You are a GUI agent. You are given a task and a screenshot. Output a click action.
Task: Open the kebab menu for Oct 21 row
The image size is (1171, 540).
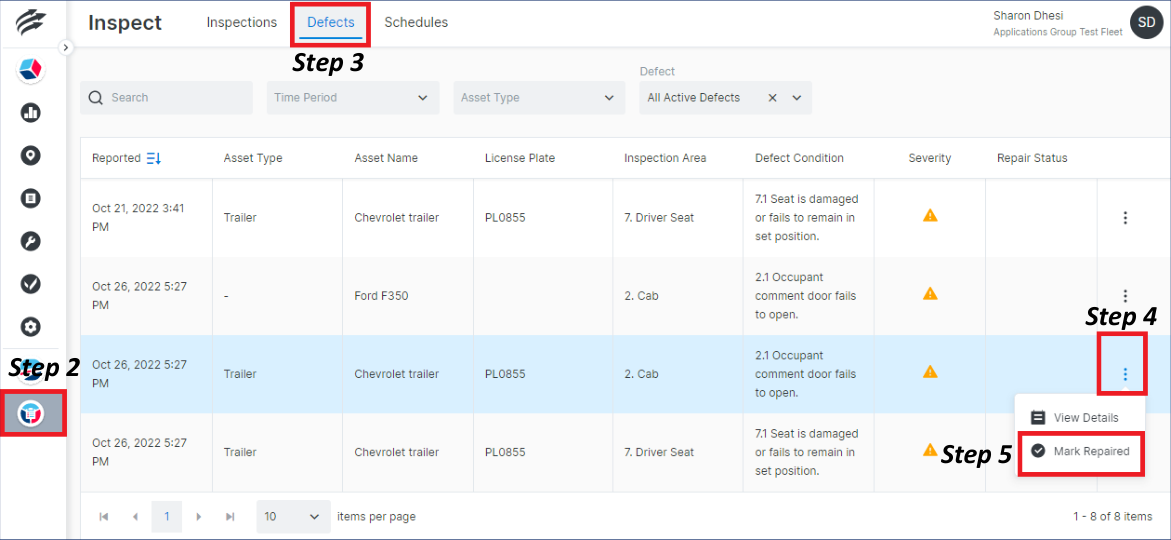[1125, 218]
